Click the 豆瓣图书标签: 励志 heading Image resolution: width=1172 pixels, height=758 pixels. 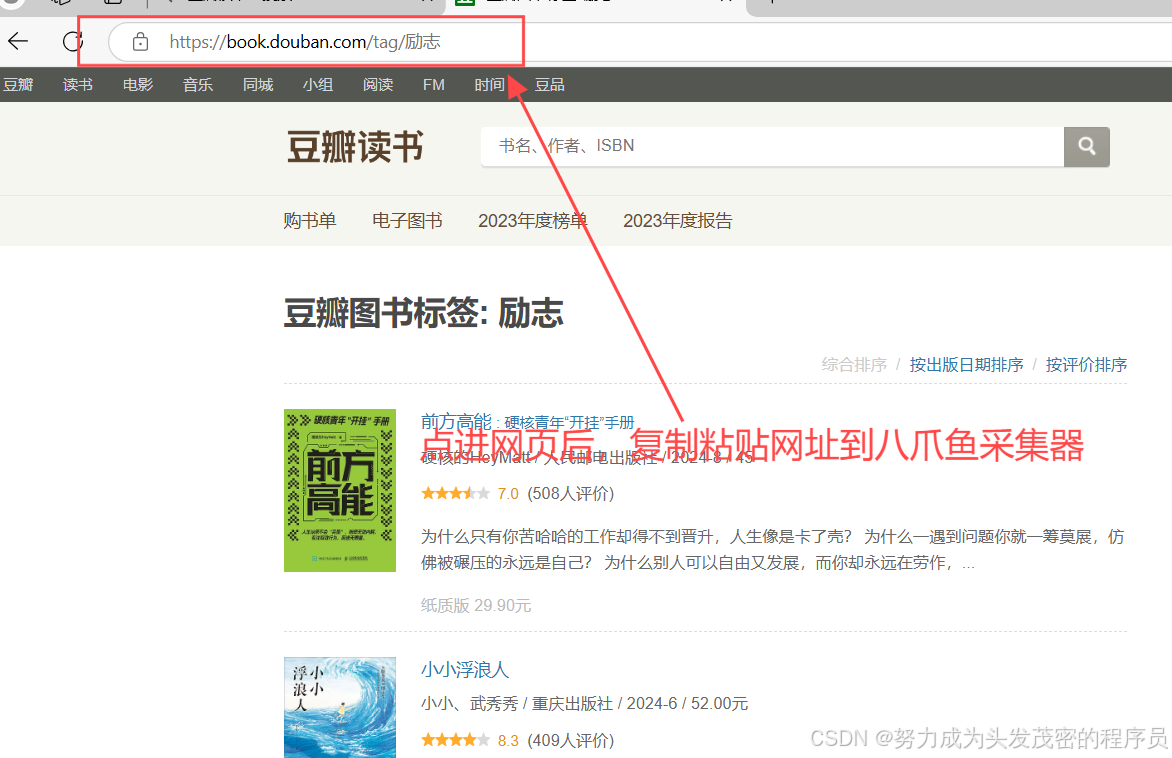pyautogui.click(x=424, y=312)
